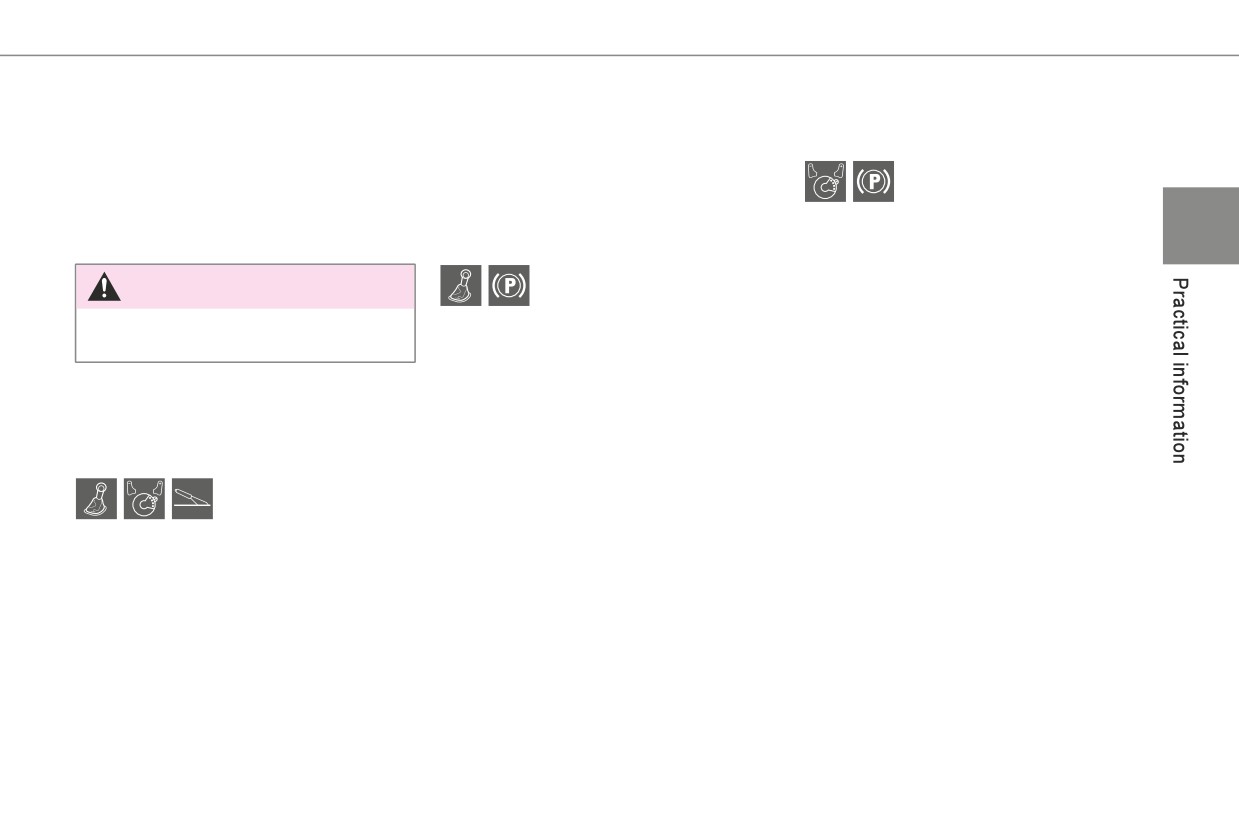Select the parking brake icon next to the gear lever
Viewport: 1239px width, 825px height.
509,285
